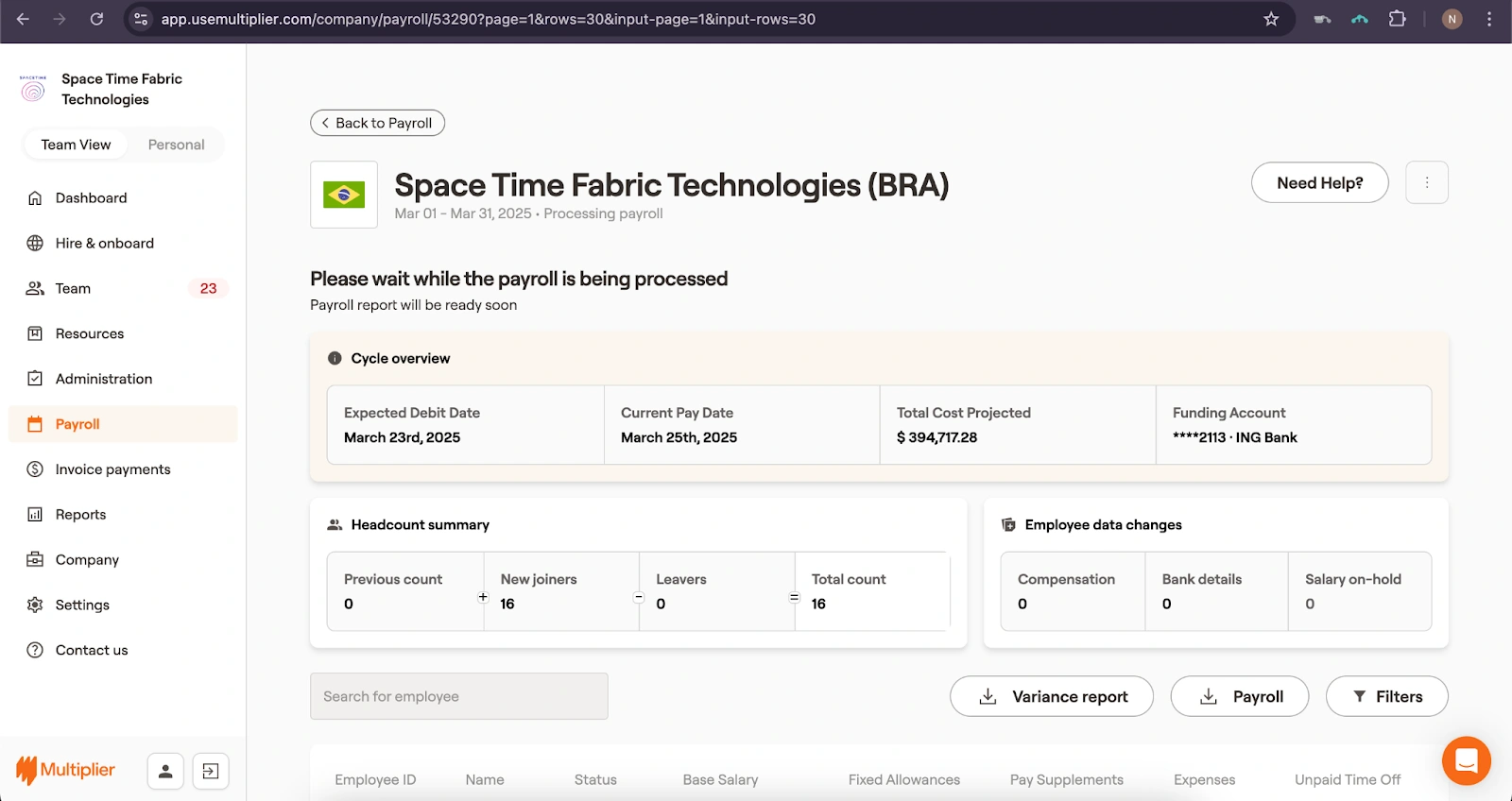Open Company in the sidebar
The height and width of the screenshot is (801, 1512).
(123, 559)
